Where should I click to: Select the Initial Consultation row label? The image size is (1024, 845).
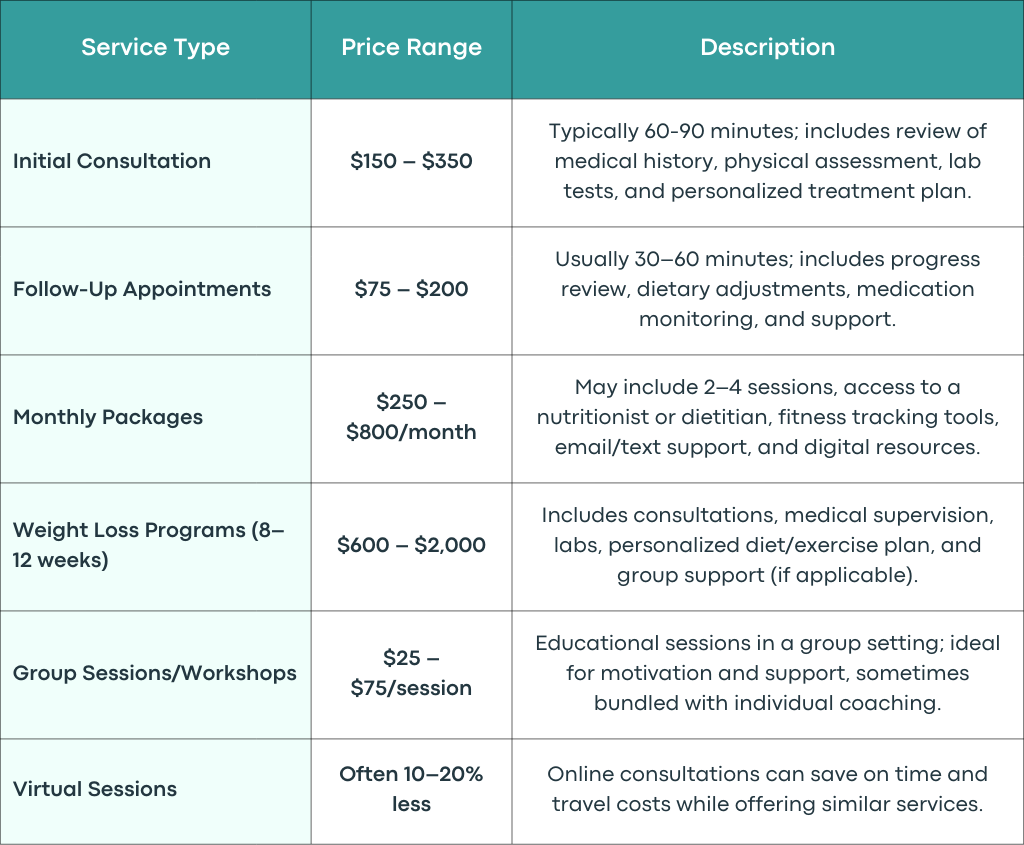112,161
